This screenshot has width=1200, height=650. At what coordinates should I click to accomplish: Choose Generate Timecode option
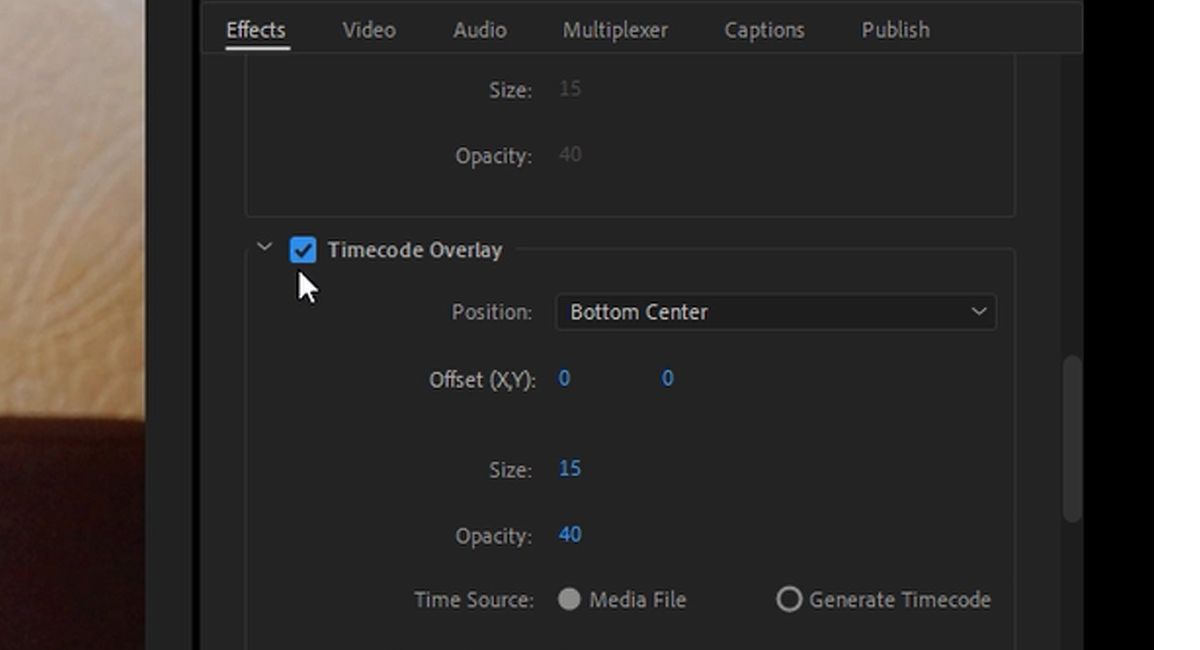click(790, 600)
